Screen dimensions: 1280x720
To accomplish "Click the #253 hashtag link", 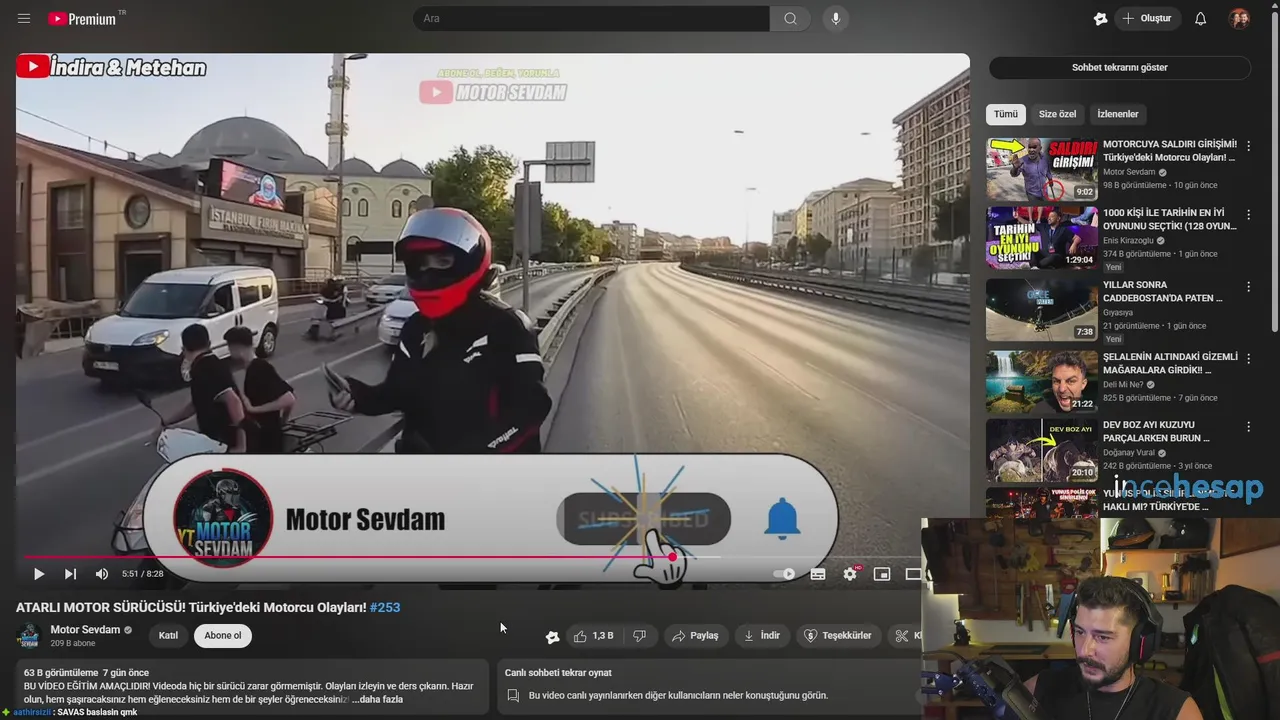I will click(385, 607).
